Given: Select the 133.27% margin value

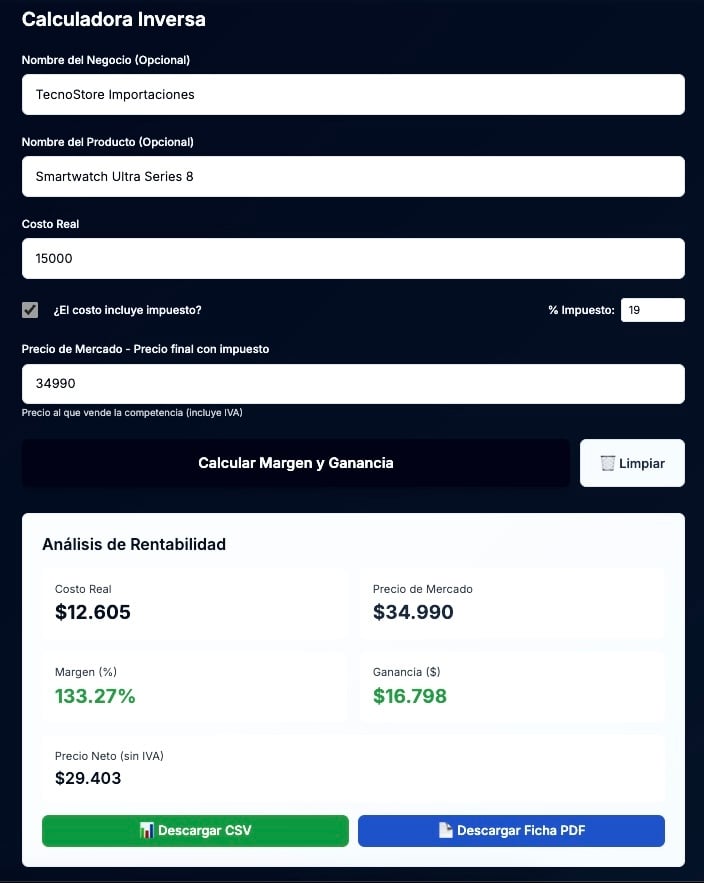Looking at the screenshot, I should [x=95, y=696].
